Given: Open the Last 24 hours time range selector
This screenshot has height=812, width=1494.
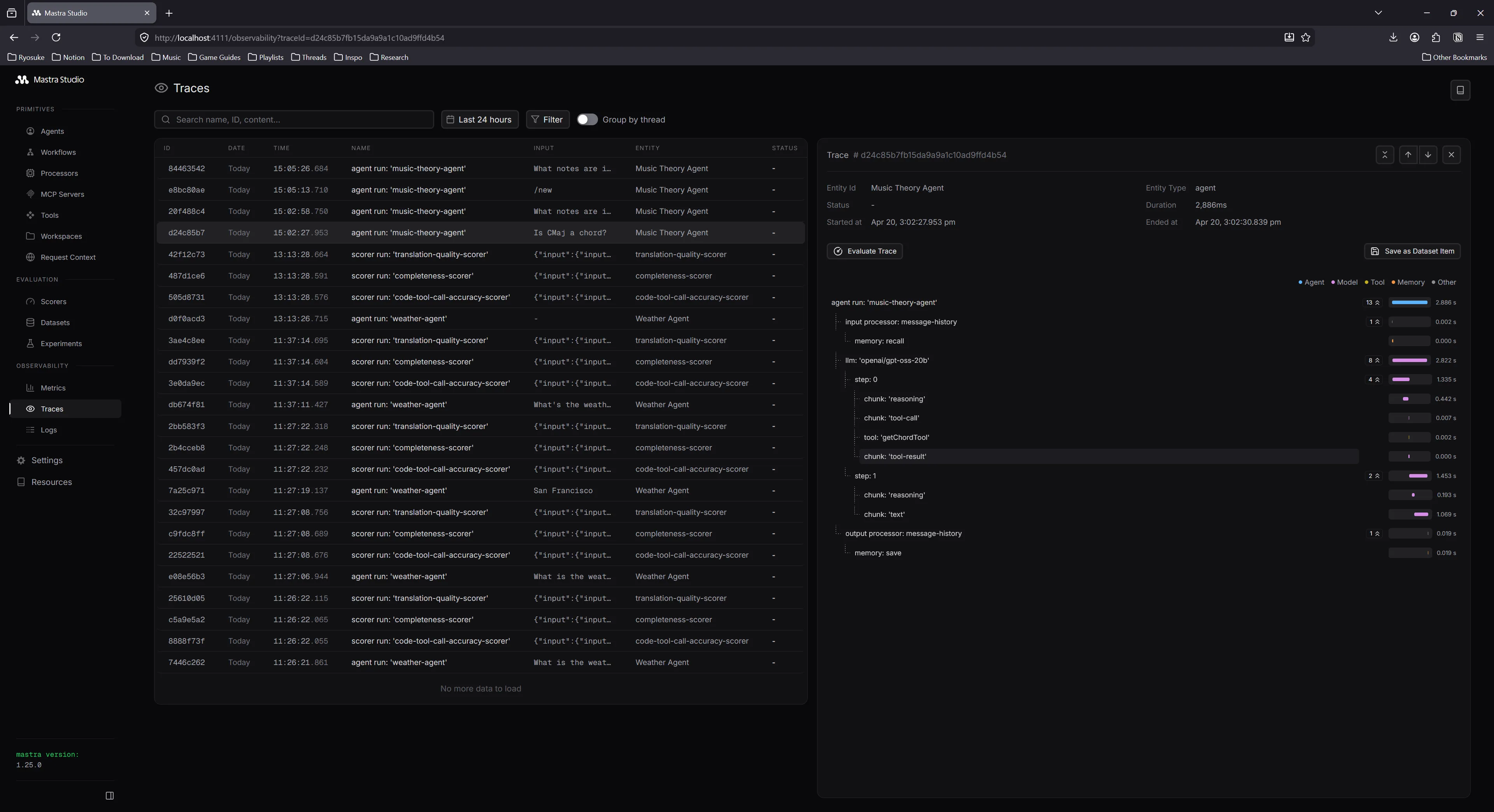Looking at the screenshot, I should 480,119.
